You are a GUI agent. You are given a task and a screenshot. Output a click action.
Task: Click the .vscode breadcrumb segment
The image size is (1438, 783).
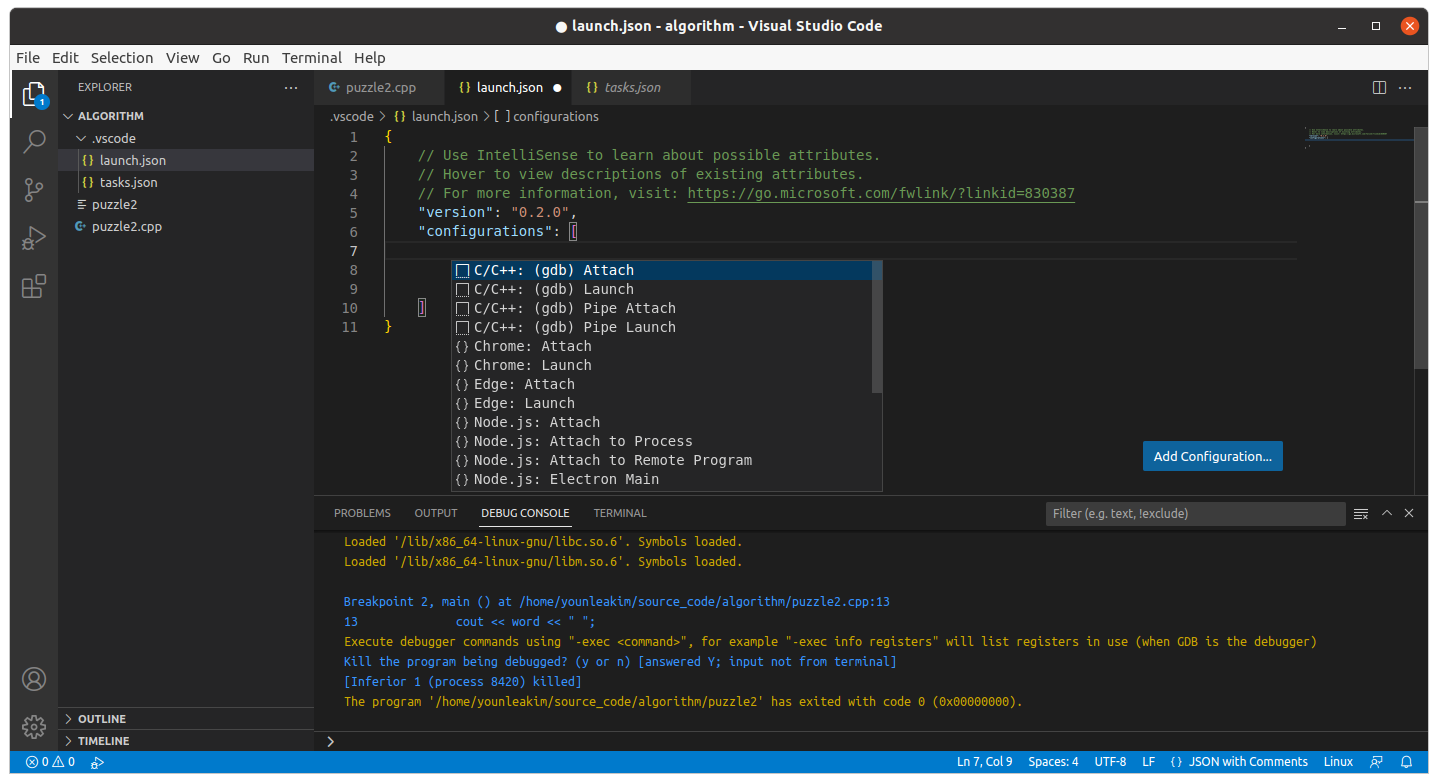352,116
